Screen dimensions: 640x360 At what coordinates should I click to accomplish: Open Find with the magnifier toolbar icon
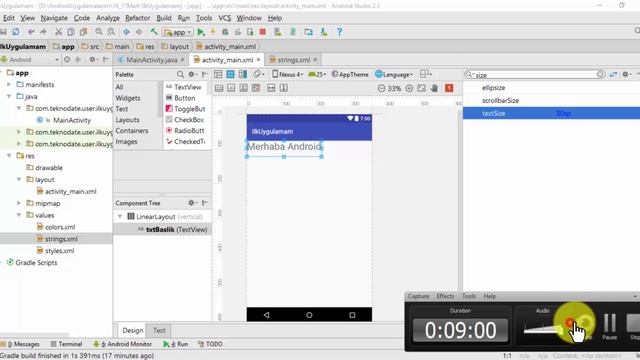(99, 31)
